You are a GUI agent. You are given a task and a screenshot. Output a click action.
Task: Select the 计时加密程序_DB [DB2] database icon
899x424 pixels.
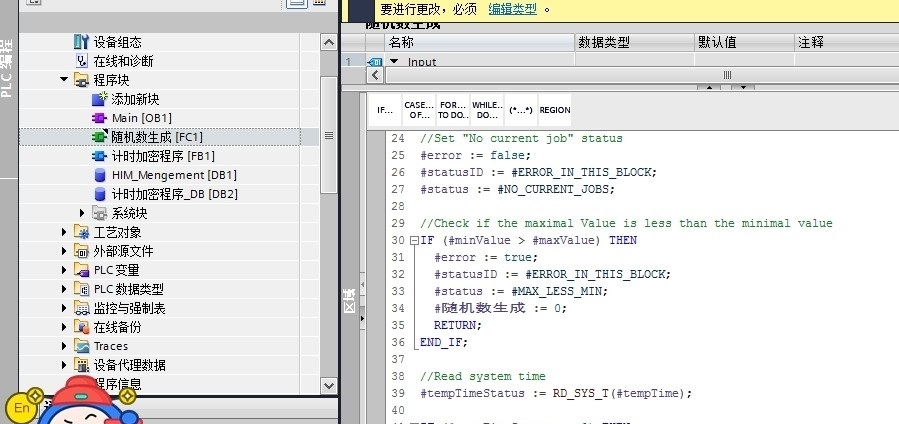(x=100, y=194)
